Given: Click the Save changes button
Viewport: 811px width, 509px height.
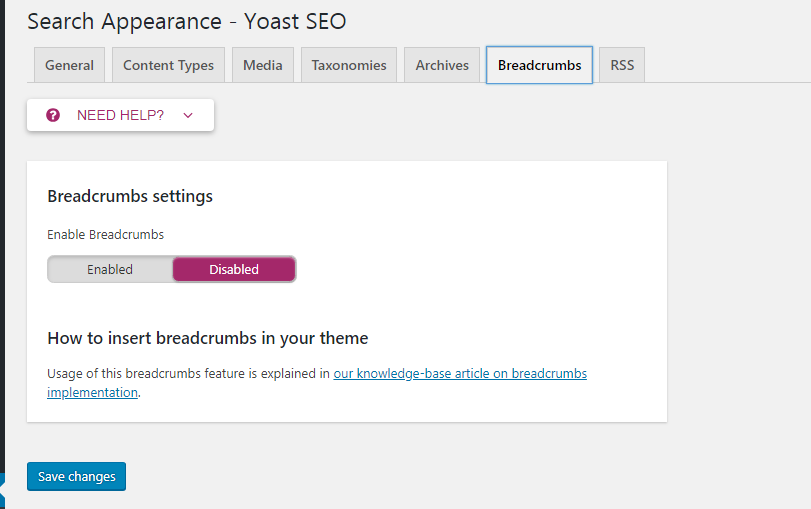Looking at the screenshot, I should (x=77, y=476).
